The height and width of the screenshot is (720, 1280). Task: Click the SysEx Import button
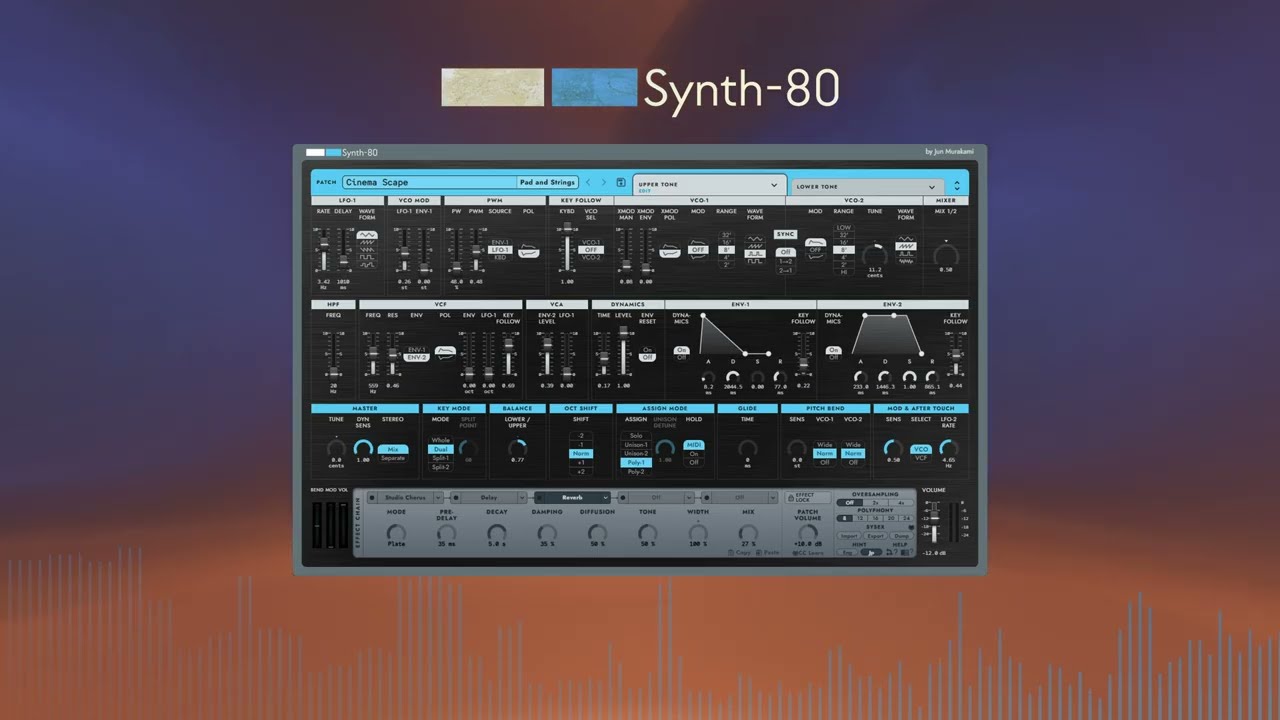[849, 536]
